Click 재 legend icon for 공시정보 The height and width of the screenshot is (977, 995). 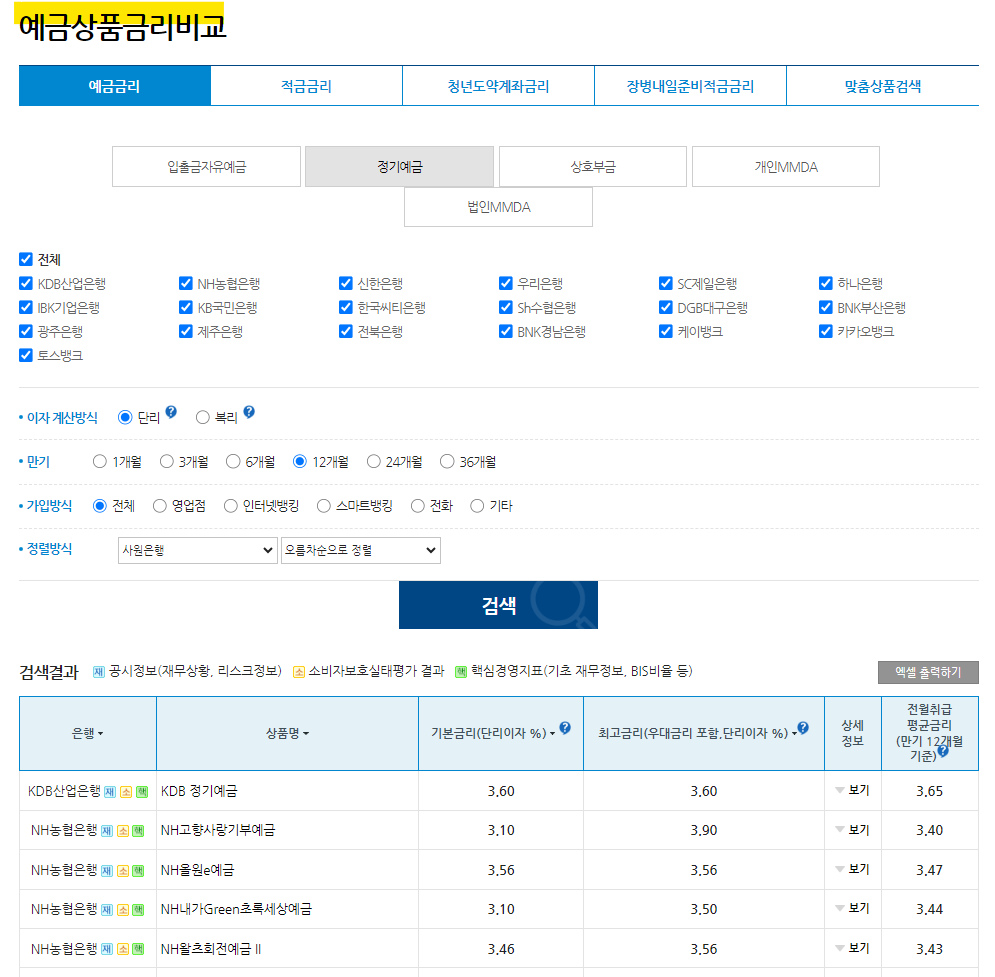98,672
